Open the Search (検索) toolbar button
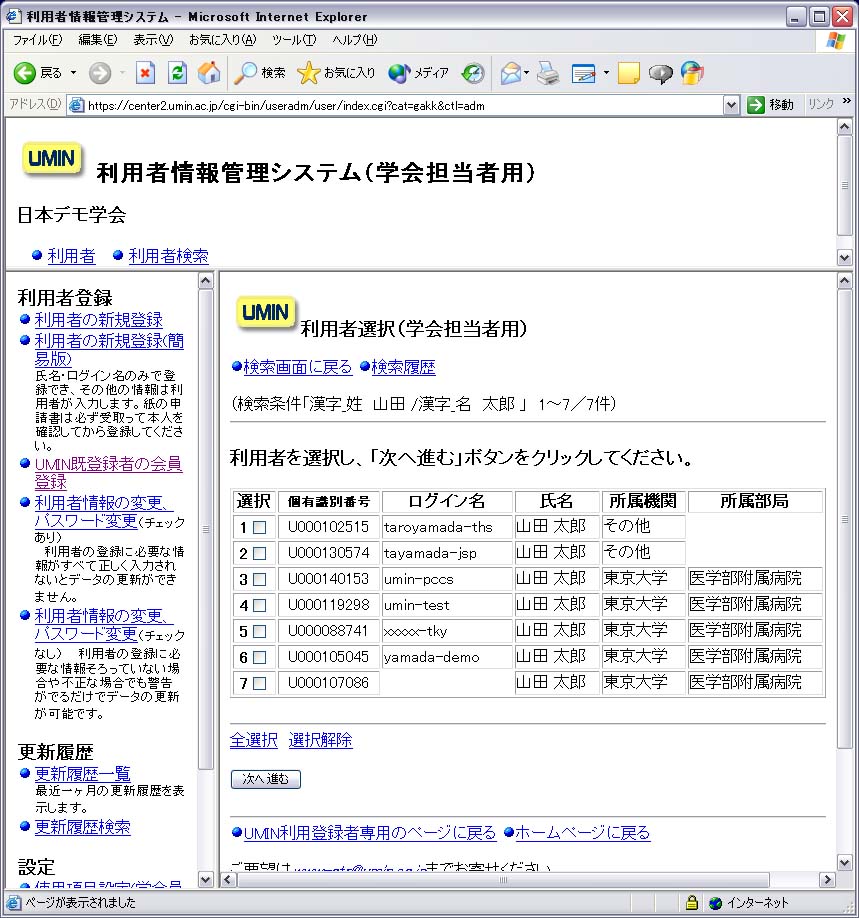The image size is (859, 918). 260,73
